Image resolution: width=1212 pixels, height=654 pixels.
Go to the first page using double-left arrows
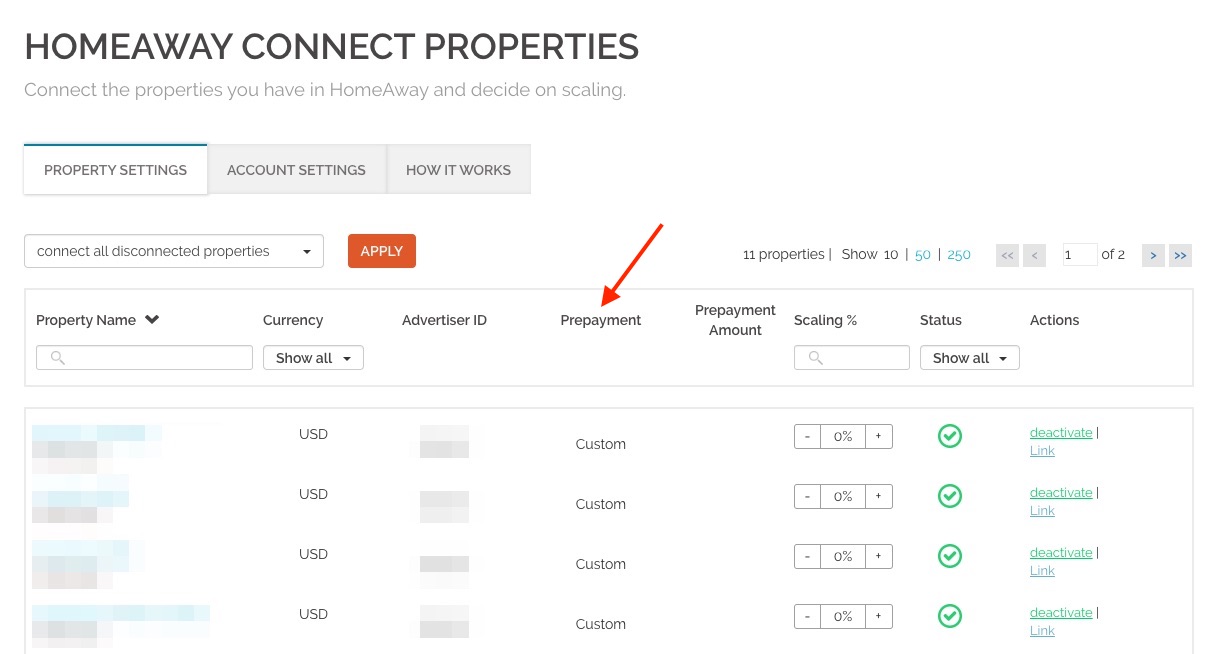click(x=1007, y=255)
